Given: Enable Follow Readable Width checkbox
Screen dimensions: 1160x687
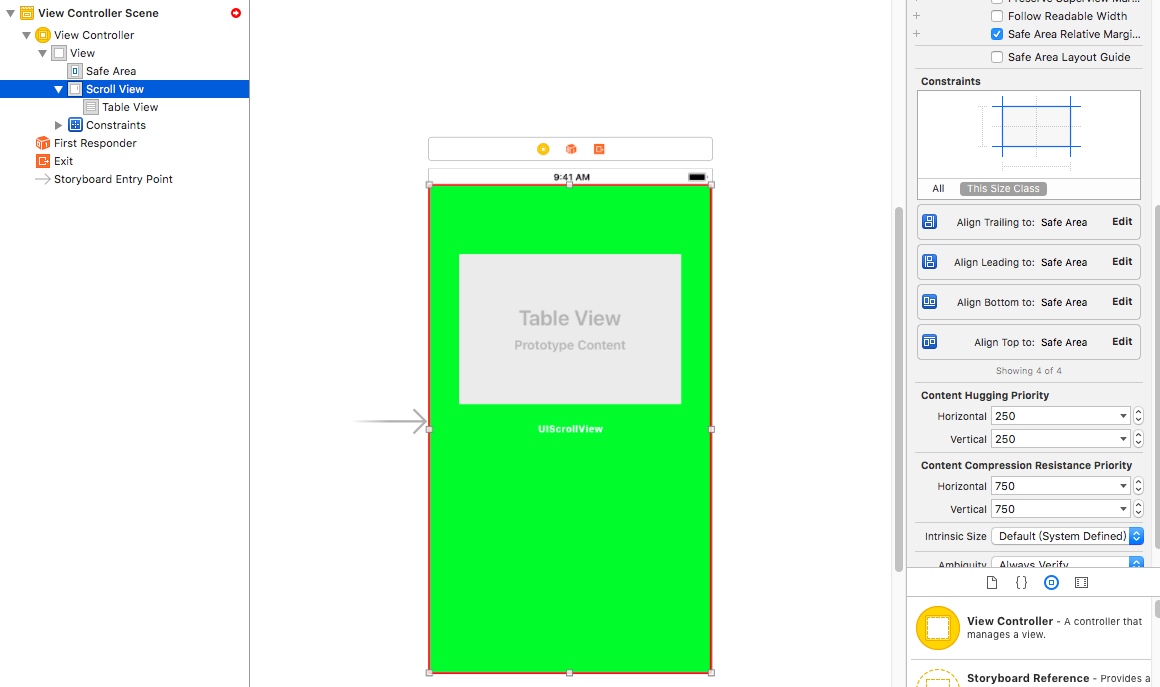Looking at the screenshot, I should 997,16.
